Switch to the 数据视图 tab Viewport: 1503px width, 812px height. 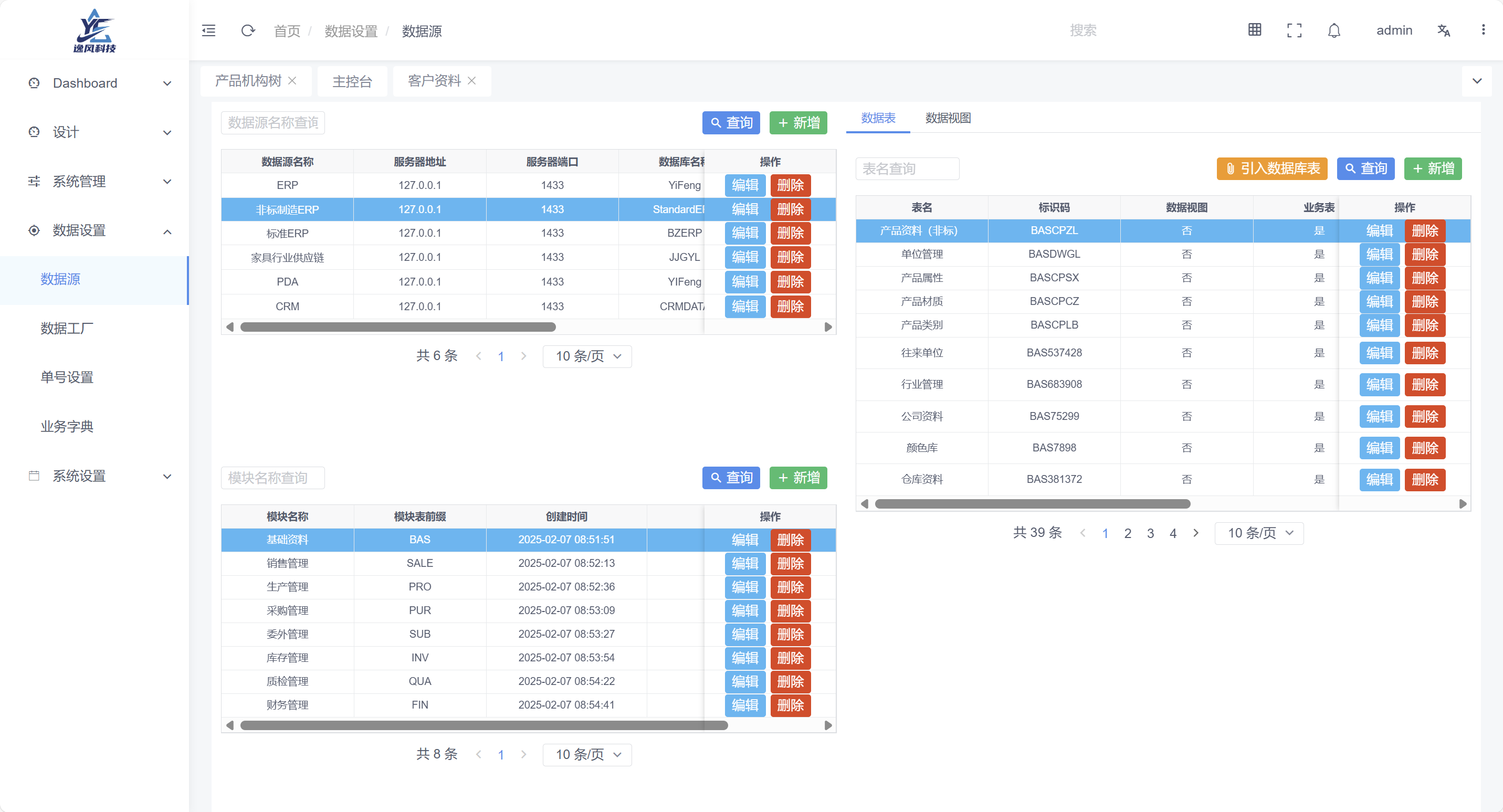point(948,118)
